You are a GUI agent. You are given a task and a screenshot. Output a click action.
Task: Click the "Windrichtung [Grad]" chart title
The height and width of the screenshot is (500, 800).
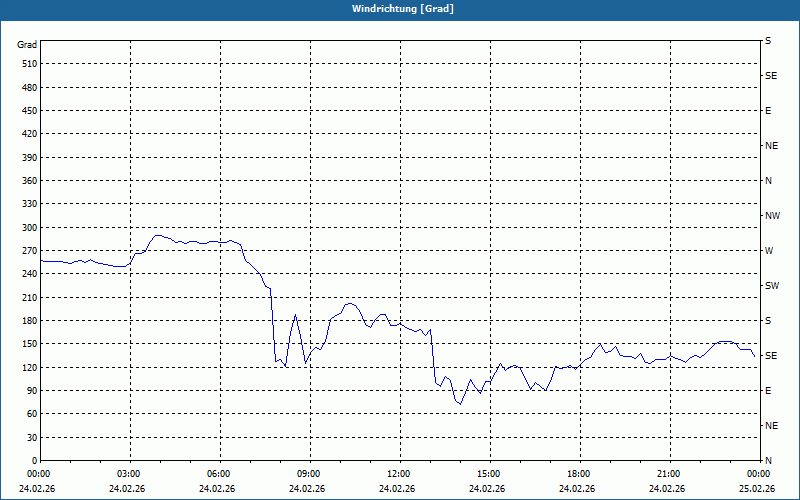click(x=400, y=9)
